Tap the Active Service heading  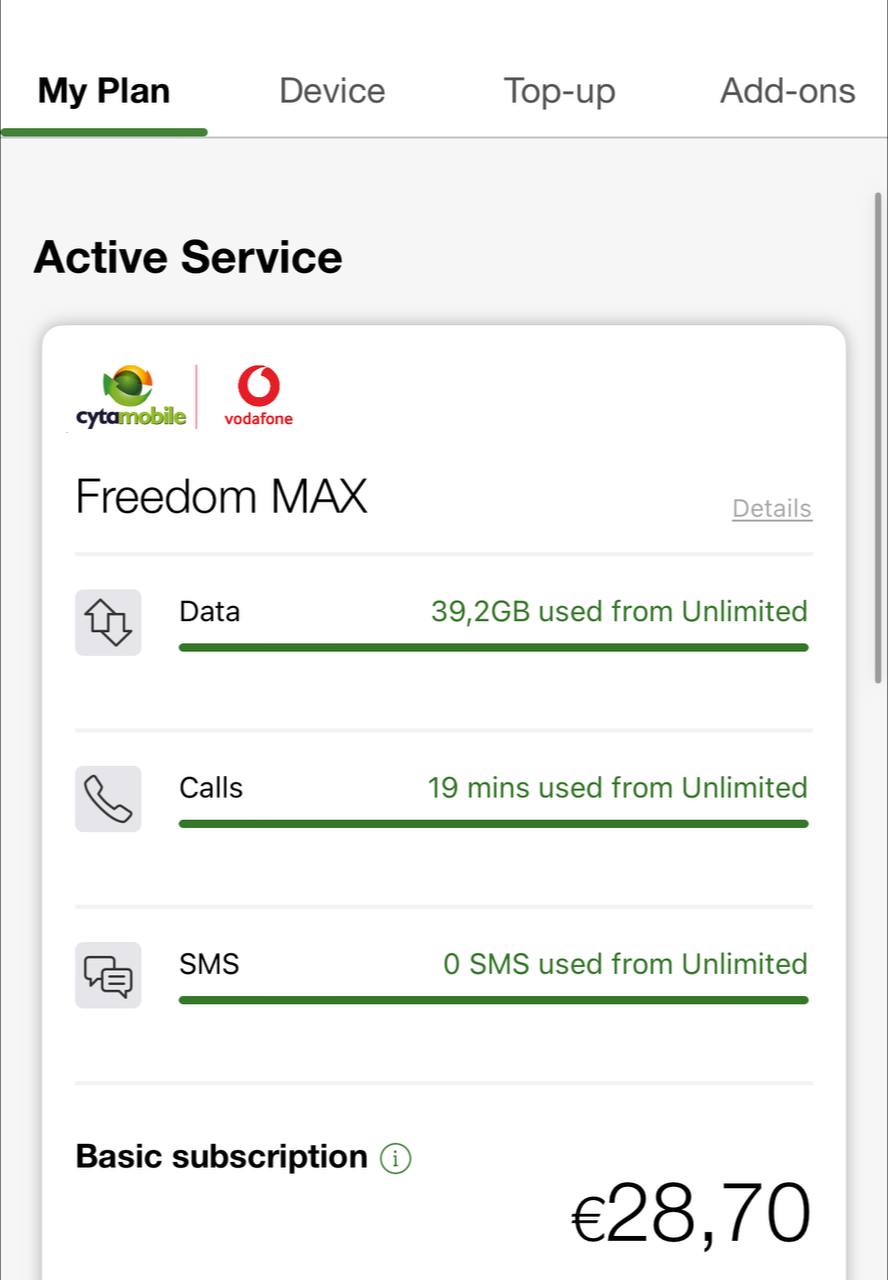click(188, 258)
